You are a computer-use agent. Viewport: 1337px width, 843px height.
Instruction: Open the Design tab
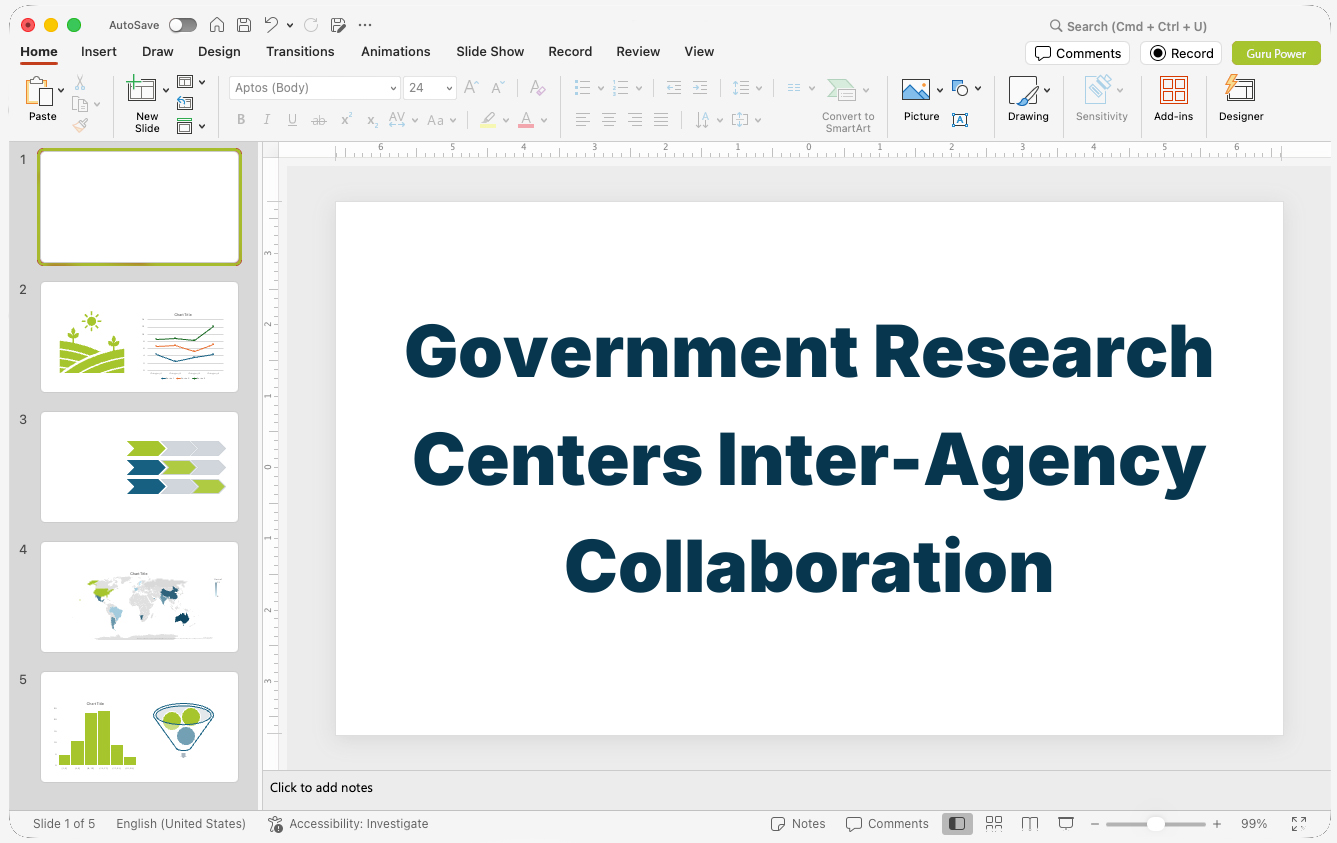click(219, 52)
